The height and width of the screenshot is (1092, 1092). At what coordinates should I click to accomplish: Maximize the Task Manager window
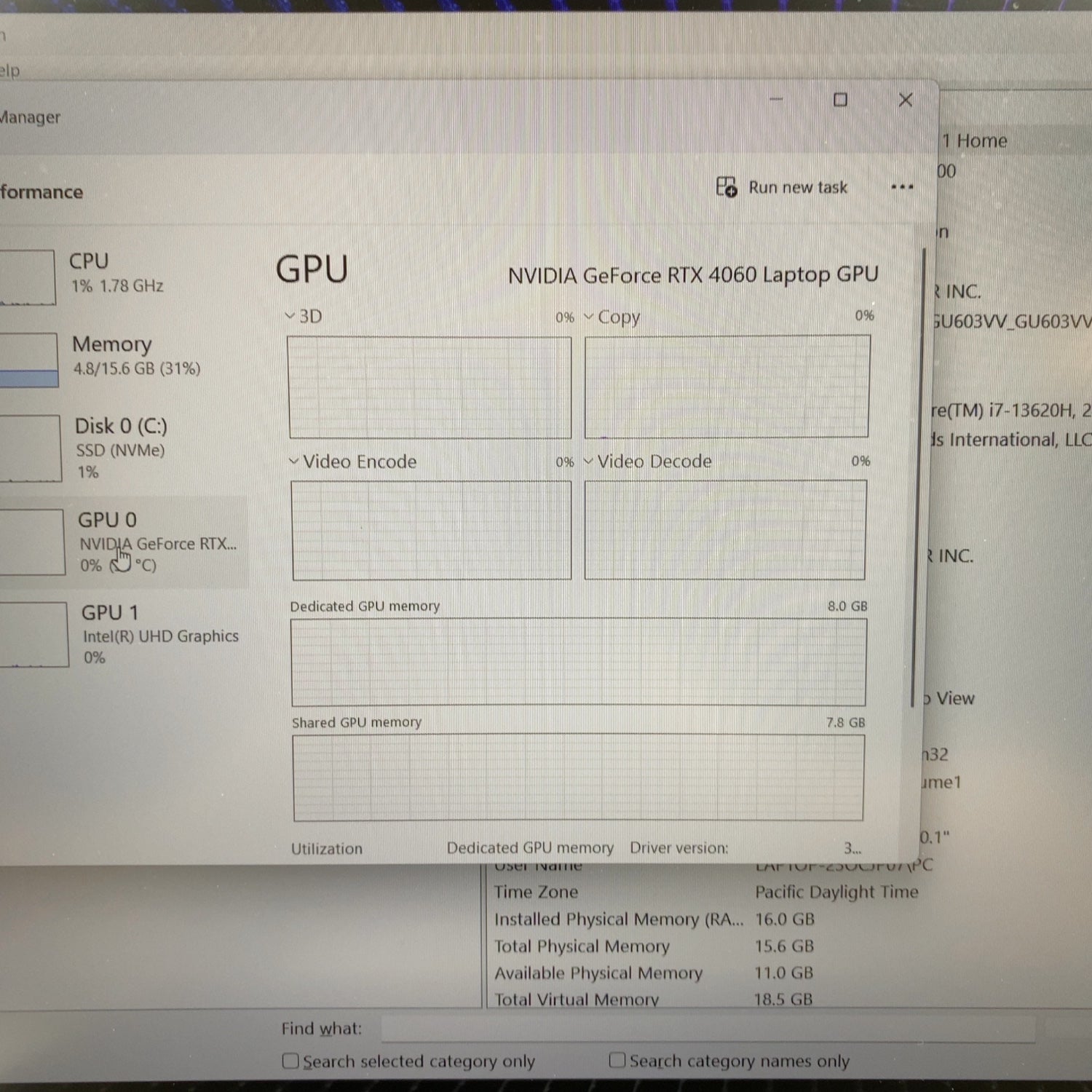(x=840, y=100)
